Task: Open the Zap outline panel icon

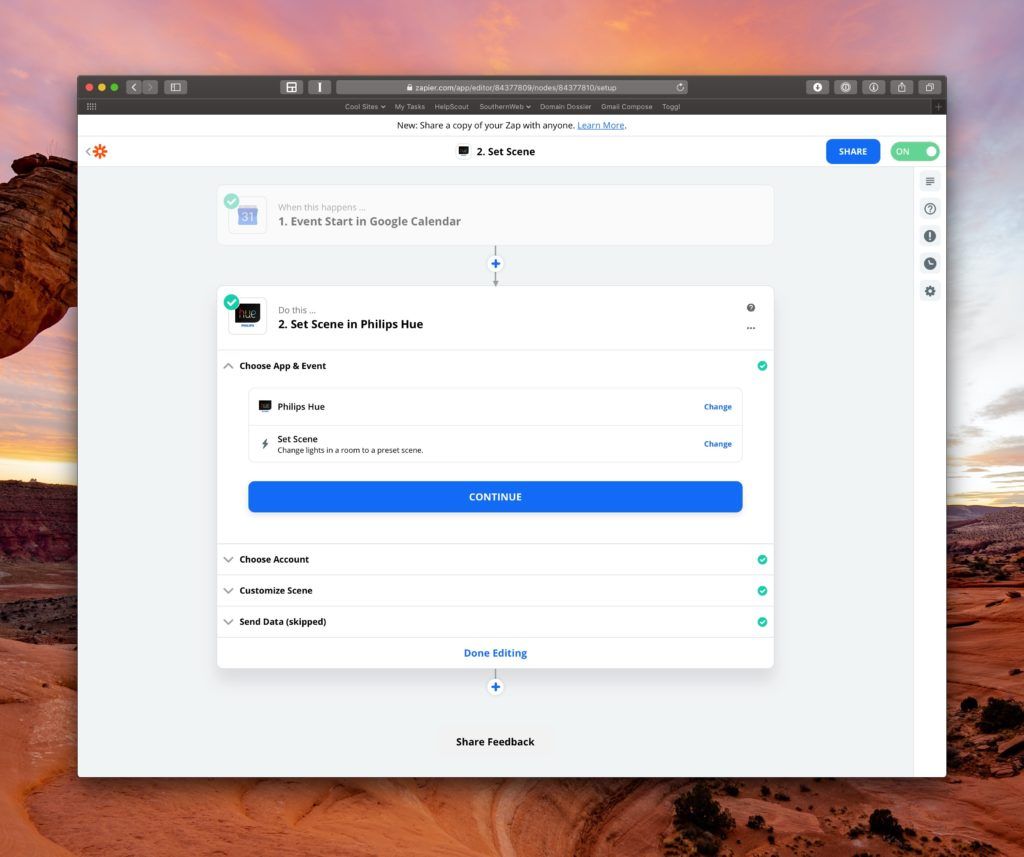Action: coord(930,181)
